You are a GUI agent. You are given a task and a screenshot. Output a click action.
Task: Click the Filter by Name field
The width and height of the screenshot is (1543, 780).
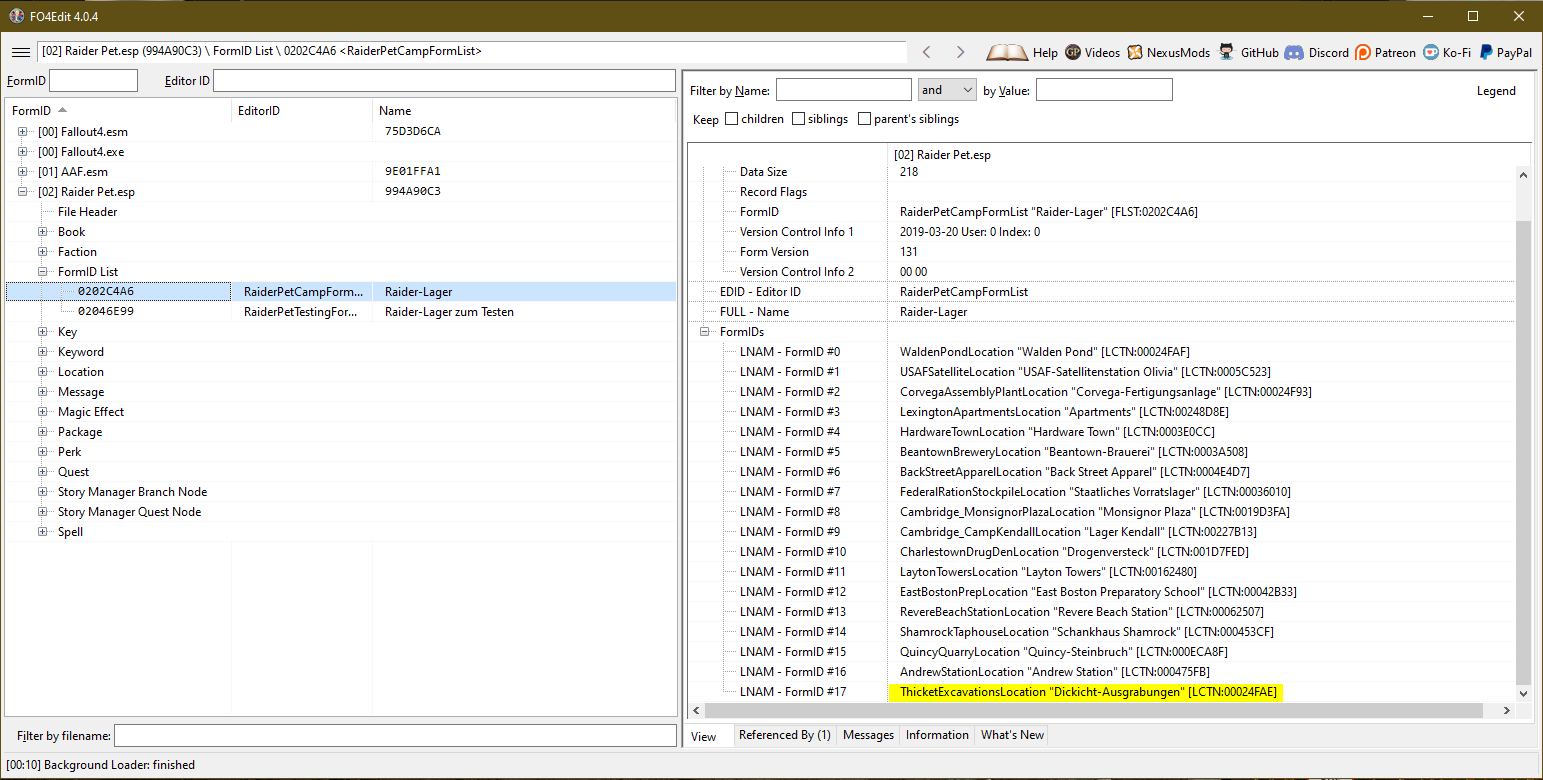[x=844, y=90]
